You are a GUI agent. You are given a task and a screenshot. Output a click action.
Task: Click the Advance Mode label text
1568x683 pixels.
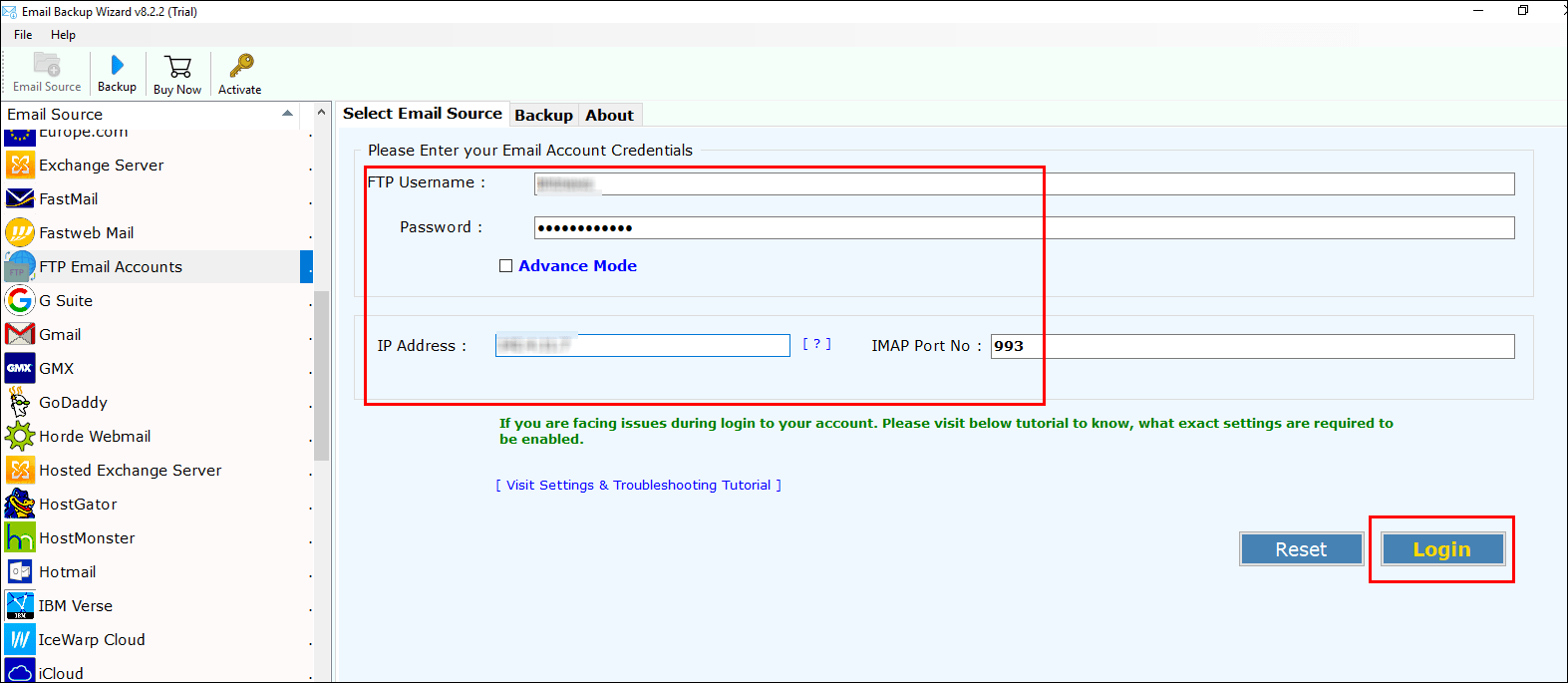577,266
